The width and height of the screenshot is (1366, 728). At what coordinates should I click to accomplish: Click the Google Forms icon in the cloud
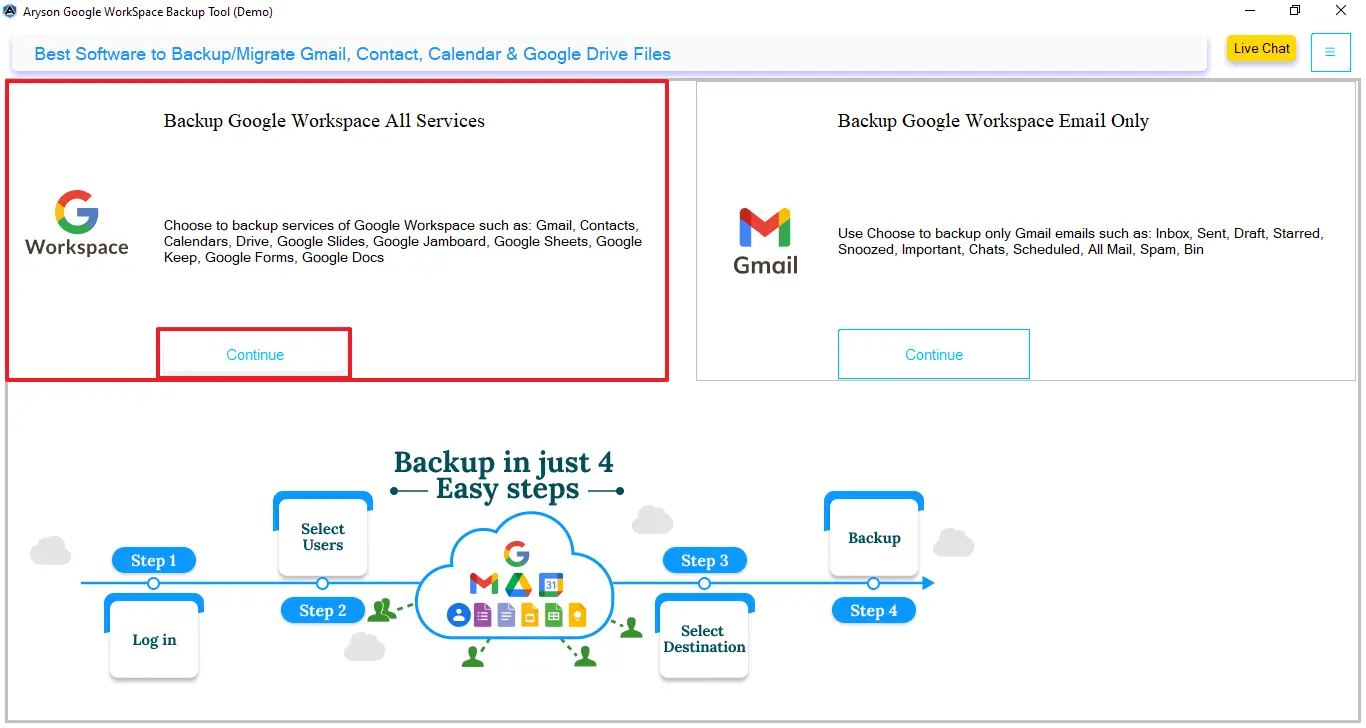(x=483, y=614)
